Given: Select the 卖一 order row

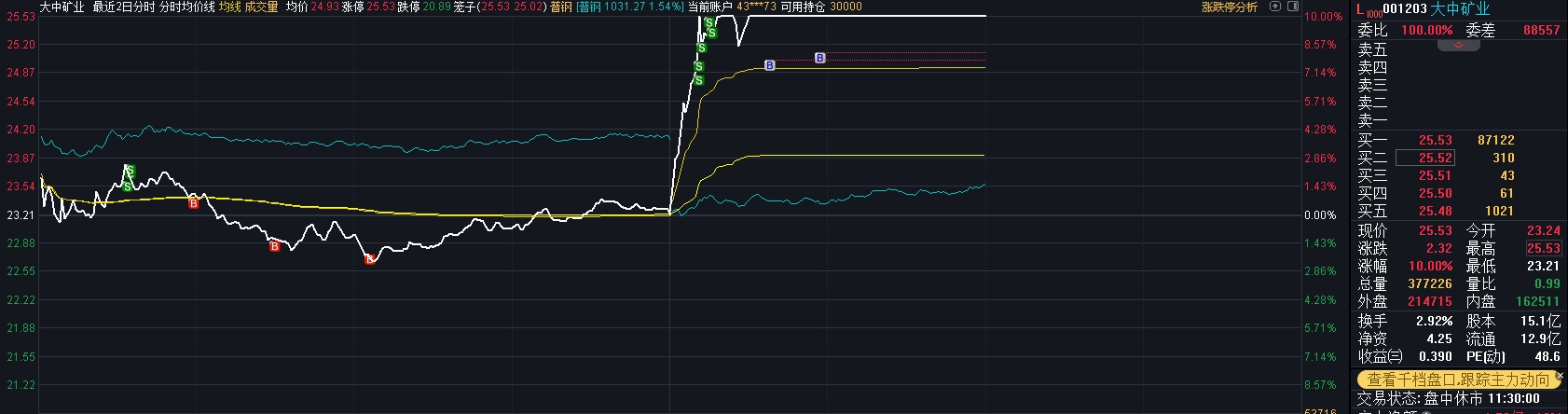Looking at the screenshot, I should (1459, 120).
